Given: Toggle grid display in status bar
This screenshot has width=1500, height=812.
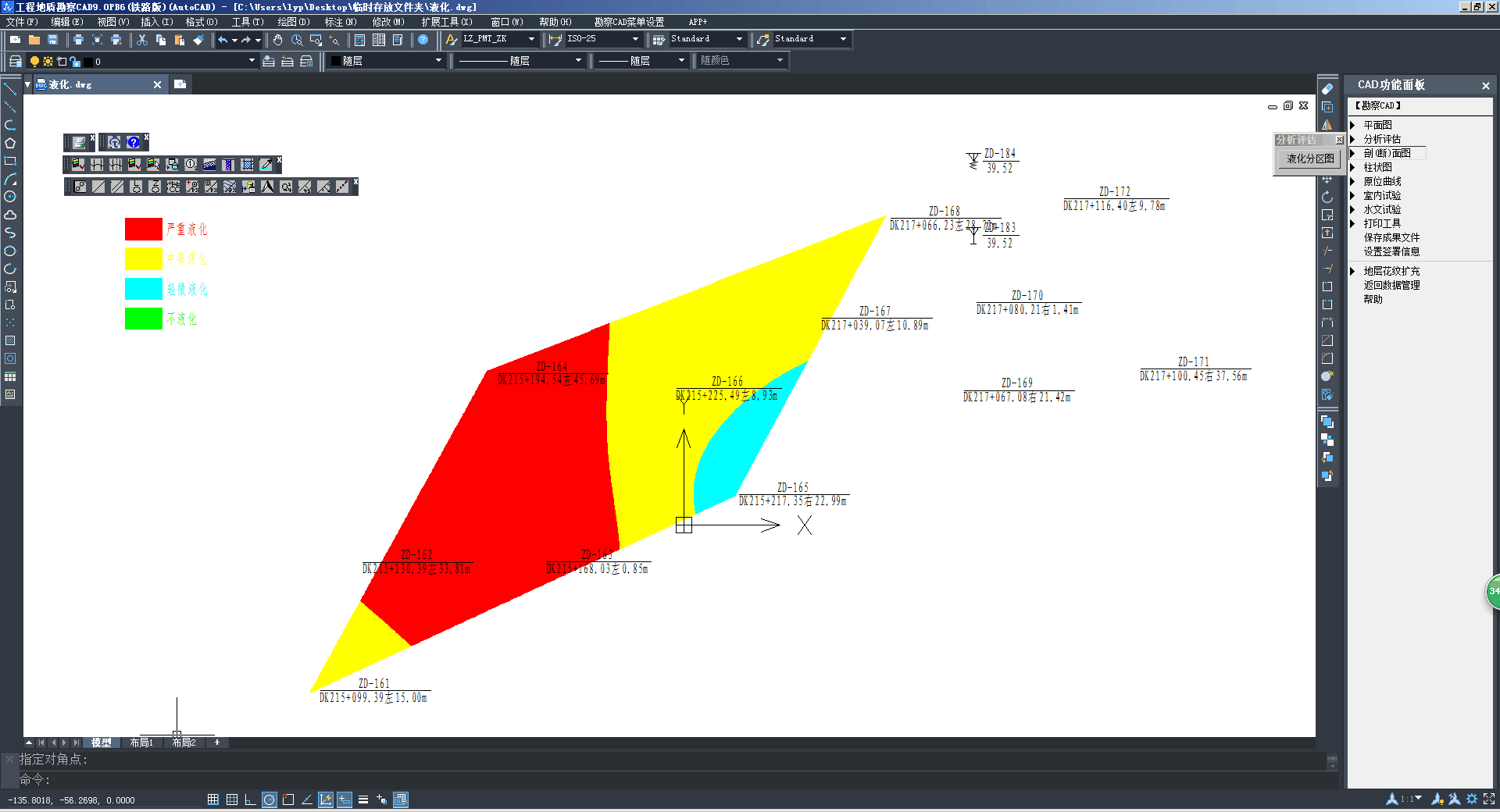Looking at the screenshot, I should (232, 800).
